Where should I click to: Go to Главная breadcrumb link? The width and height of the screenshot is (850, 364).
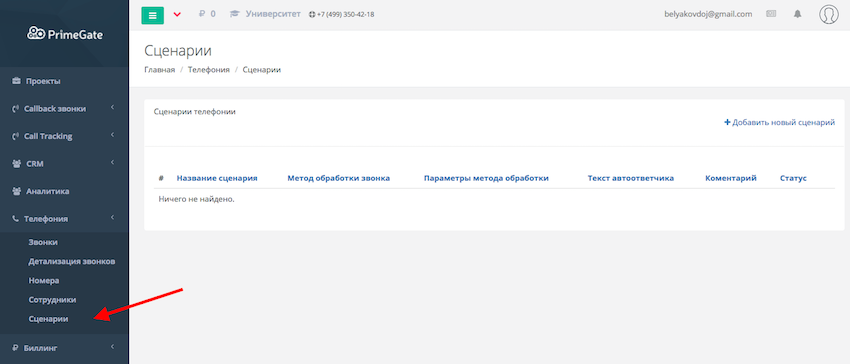(x=159, y=70)
